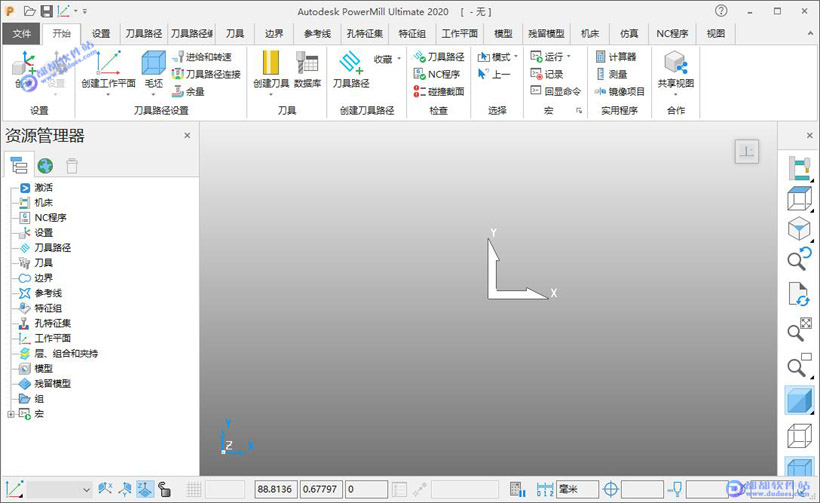Click the X coordinate field 88.8136
Viewport: 820px width, 503px height.
click(276, 489)
